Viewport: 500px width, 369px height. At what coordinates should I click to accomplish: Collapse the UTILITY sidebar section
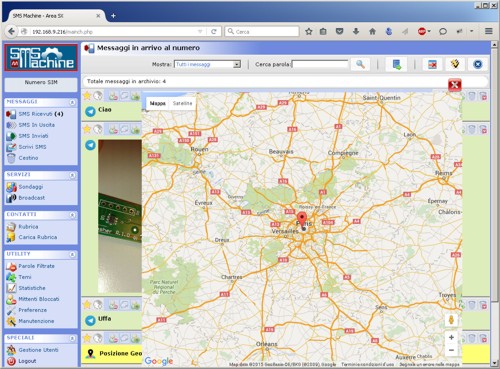click(72, 255)
